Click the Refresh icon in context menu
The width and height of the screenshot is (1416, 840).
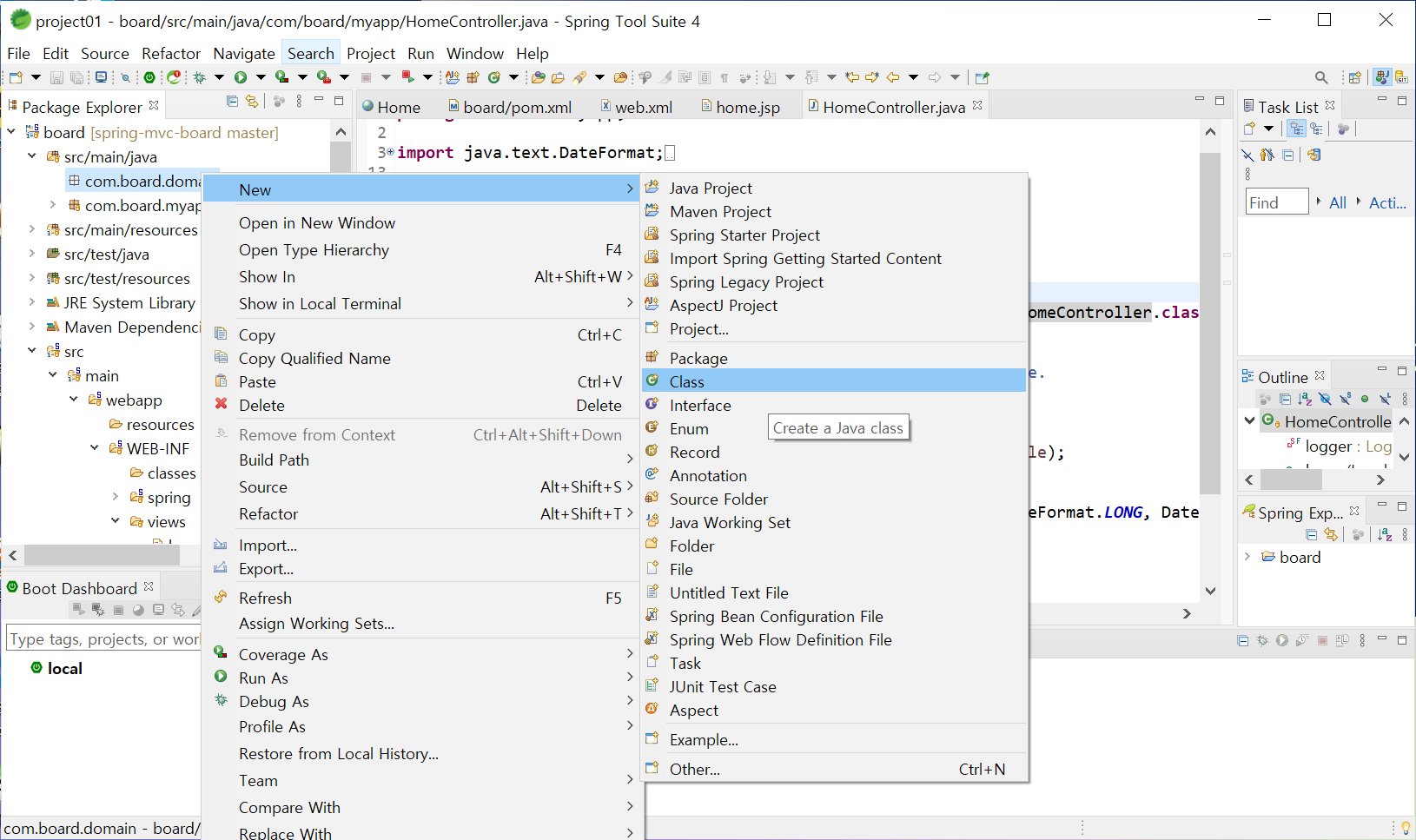[x=222, y=597]
